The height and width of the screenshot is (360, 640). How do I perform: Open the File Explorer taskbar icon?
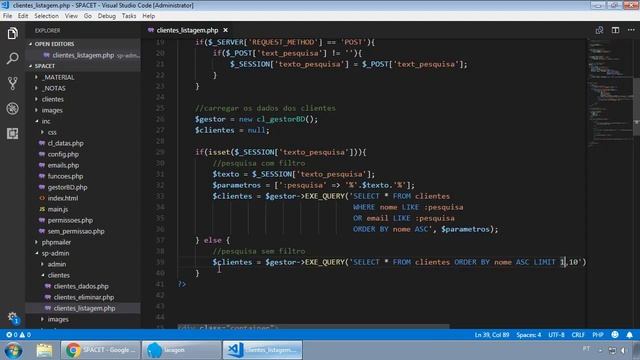(x=44, y=350)
